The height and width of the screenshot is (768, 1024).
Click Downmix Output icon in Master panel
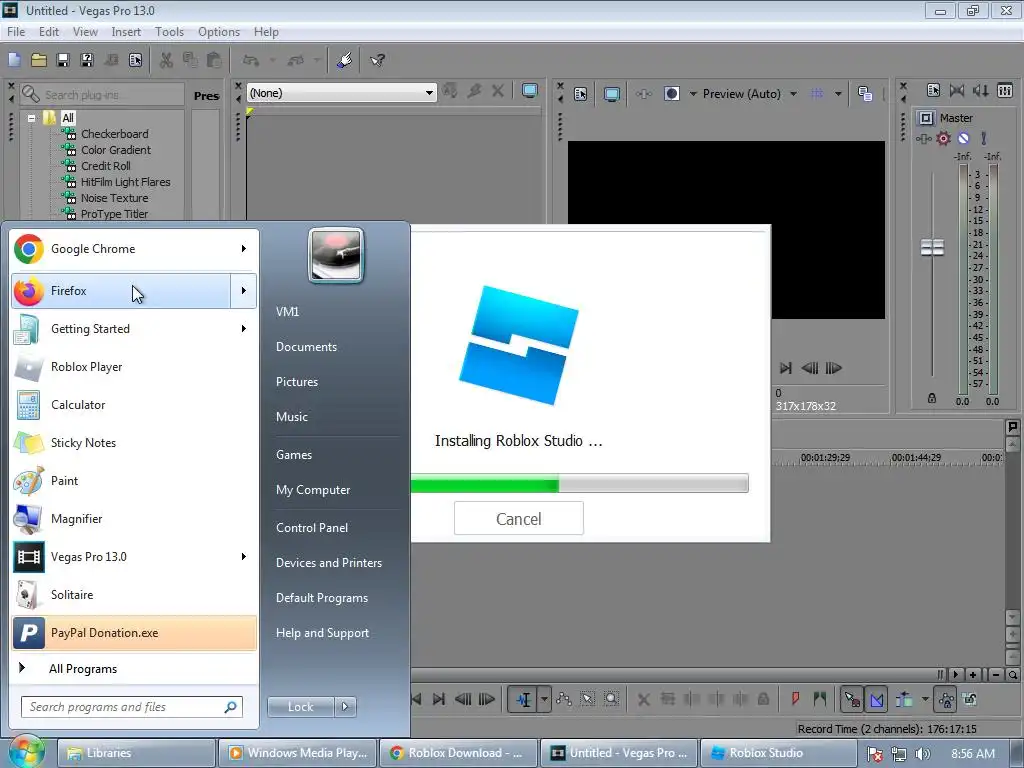coord(957,90)
